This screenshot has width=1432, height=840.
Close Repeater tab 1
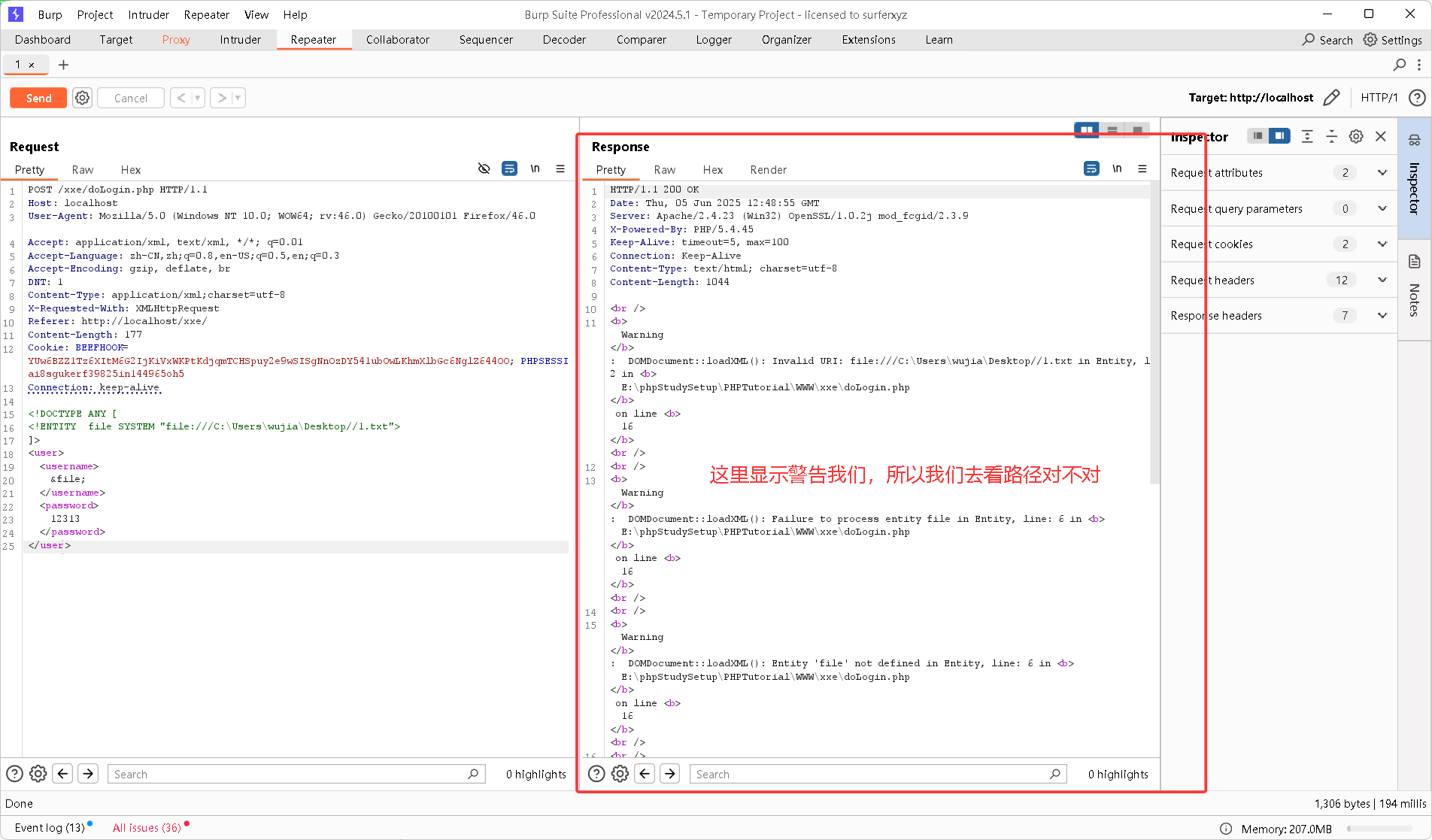pos(32,65)
